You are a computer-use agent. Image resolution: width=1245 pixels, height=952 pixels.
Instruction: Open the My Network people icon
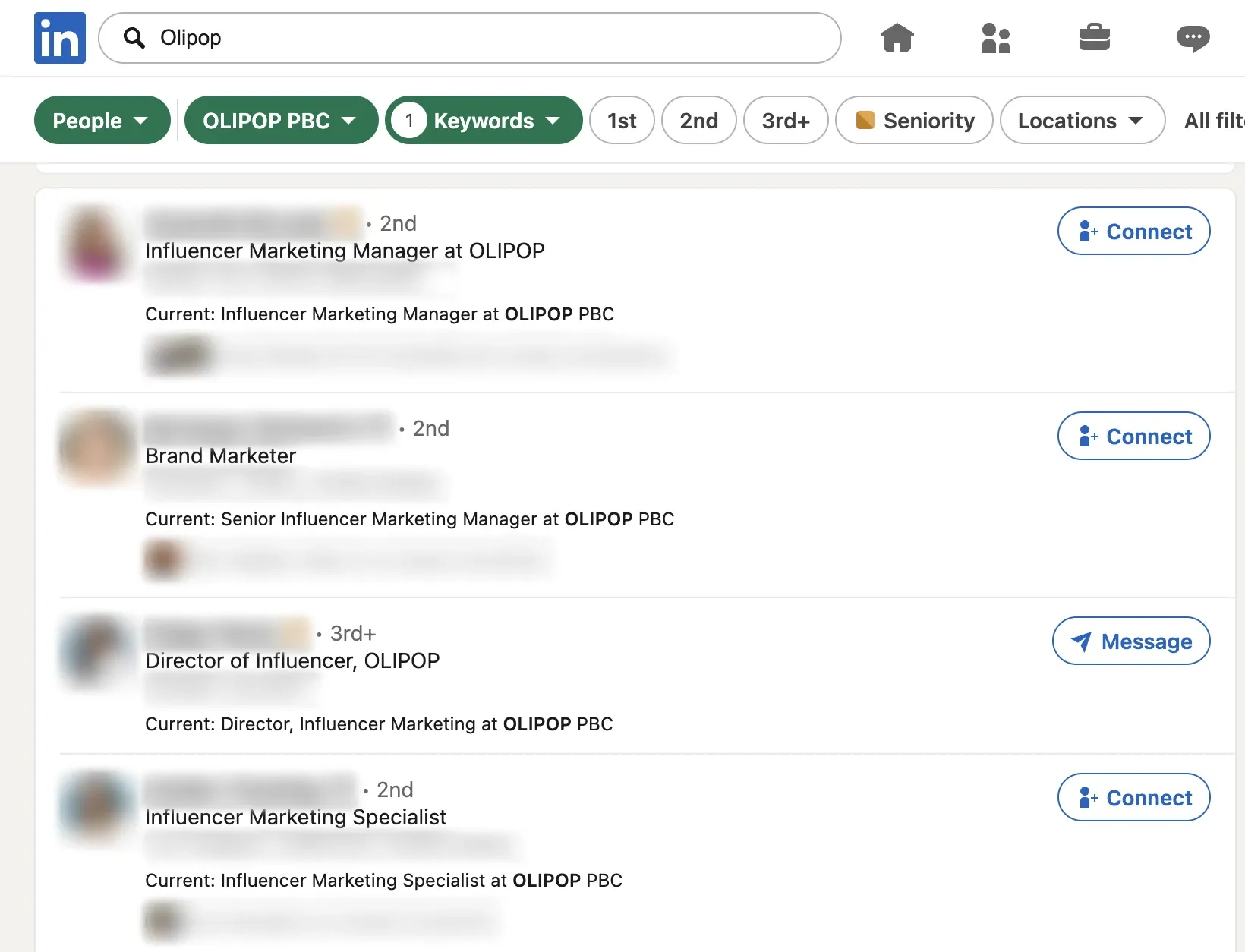(996, 37)
